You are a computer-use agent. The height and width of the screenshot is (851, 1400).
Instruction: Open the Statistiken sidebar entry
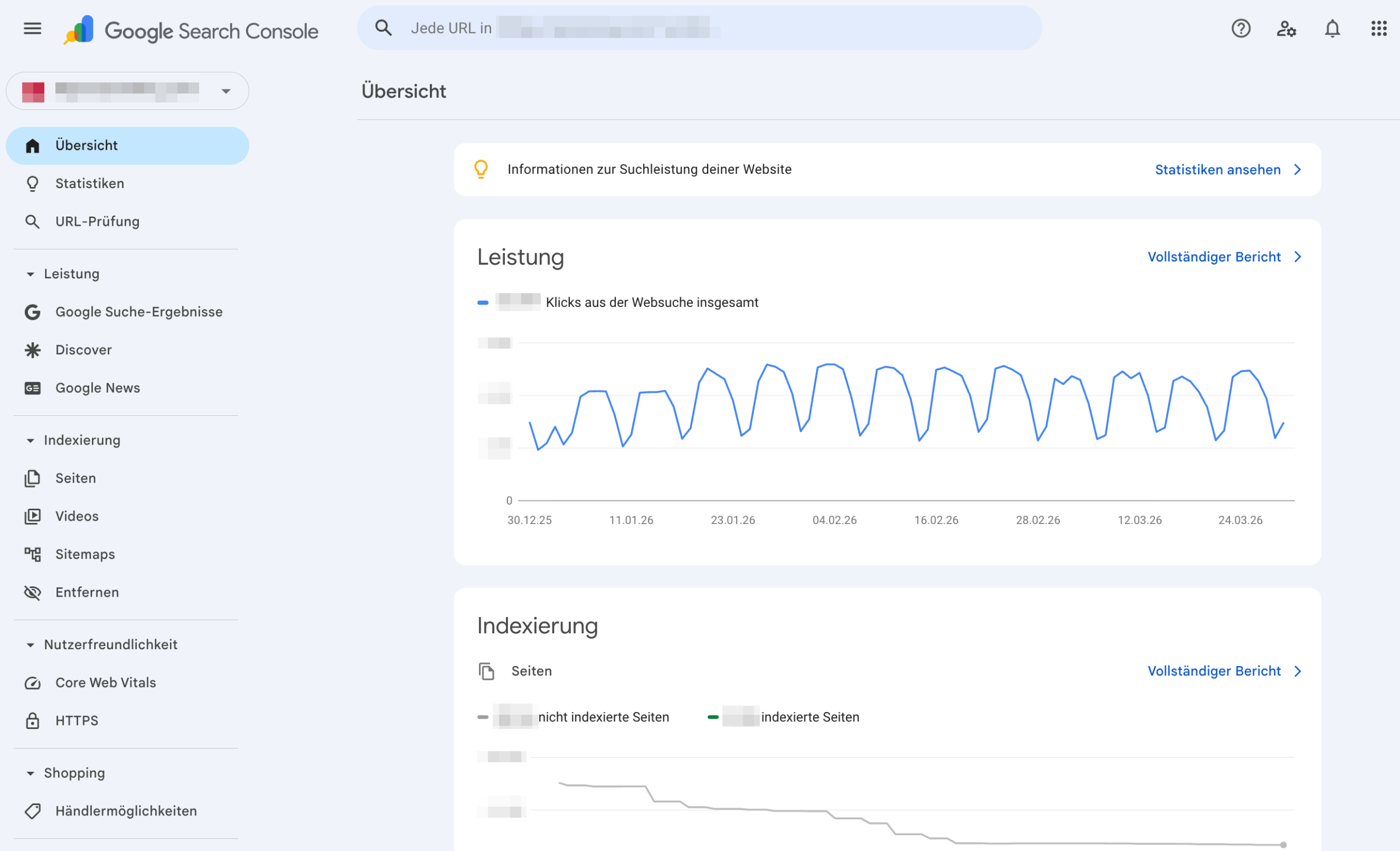click(x=89, y=183)
